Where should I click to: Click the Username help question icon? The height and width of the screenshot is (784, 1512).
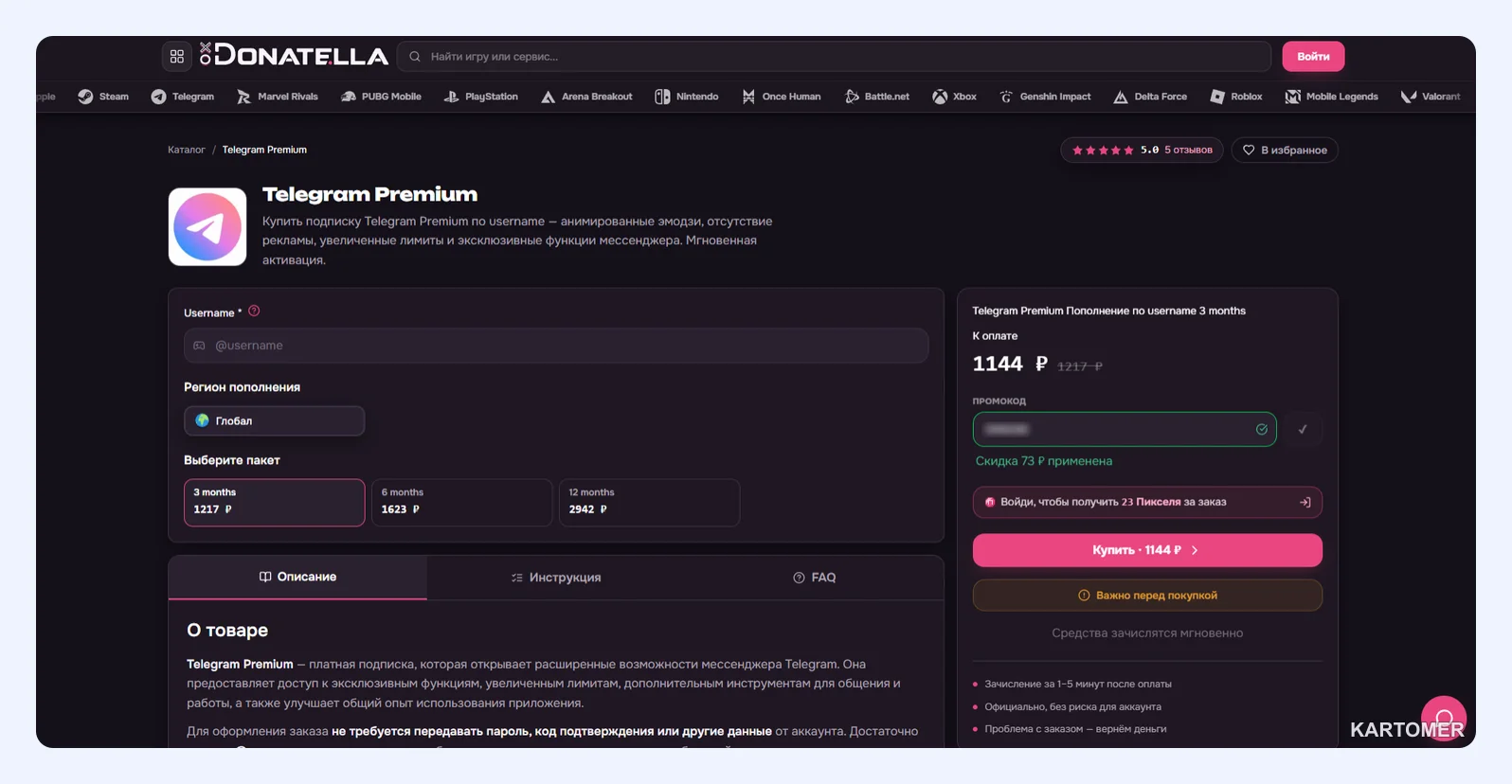[x=254, y=311]
